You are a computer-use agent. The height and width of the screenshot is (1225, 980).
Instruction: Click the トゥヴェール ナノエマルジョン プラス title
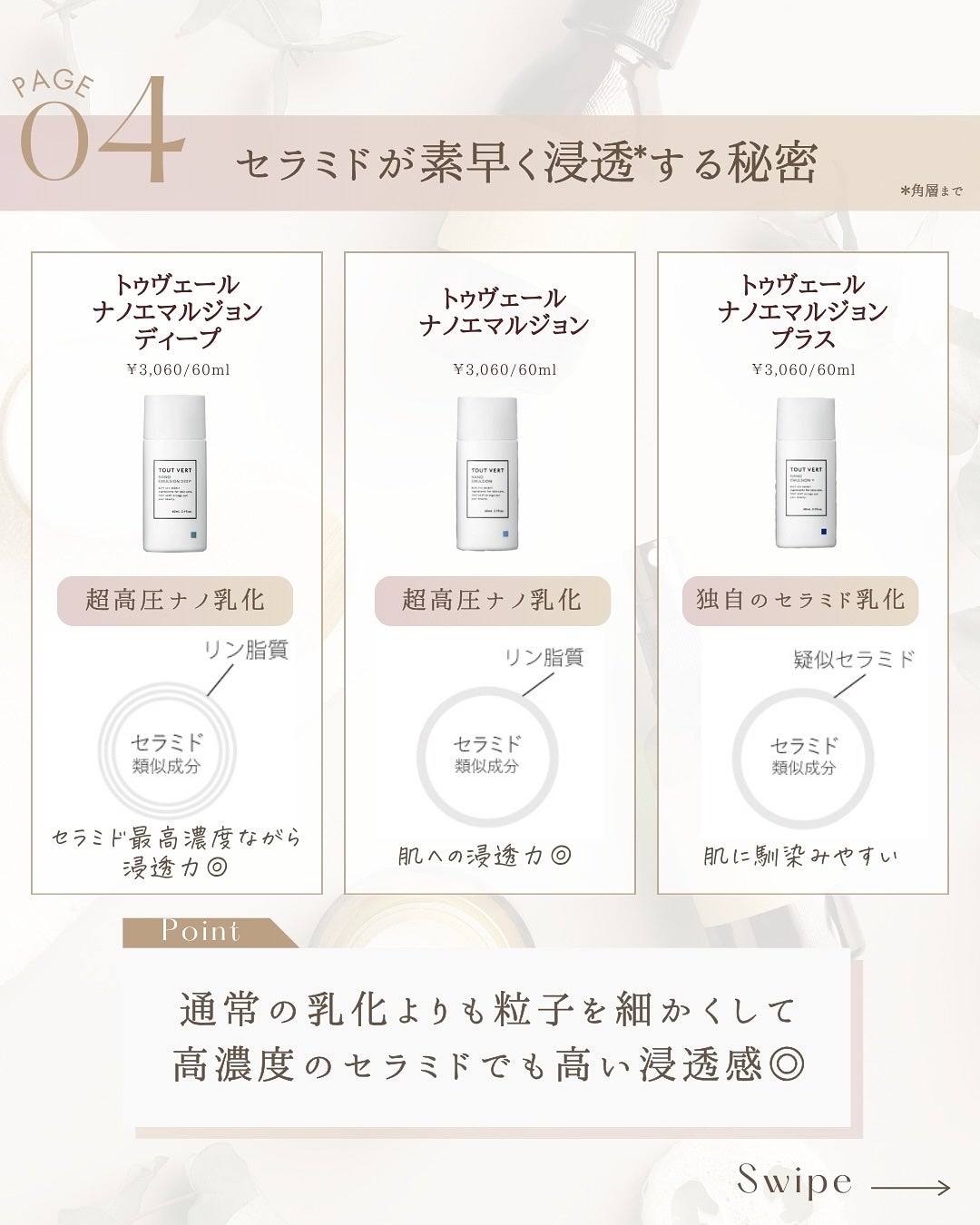(803, 311)
